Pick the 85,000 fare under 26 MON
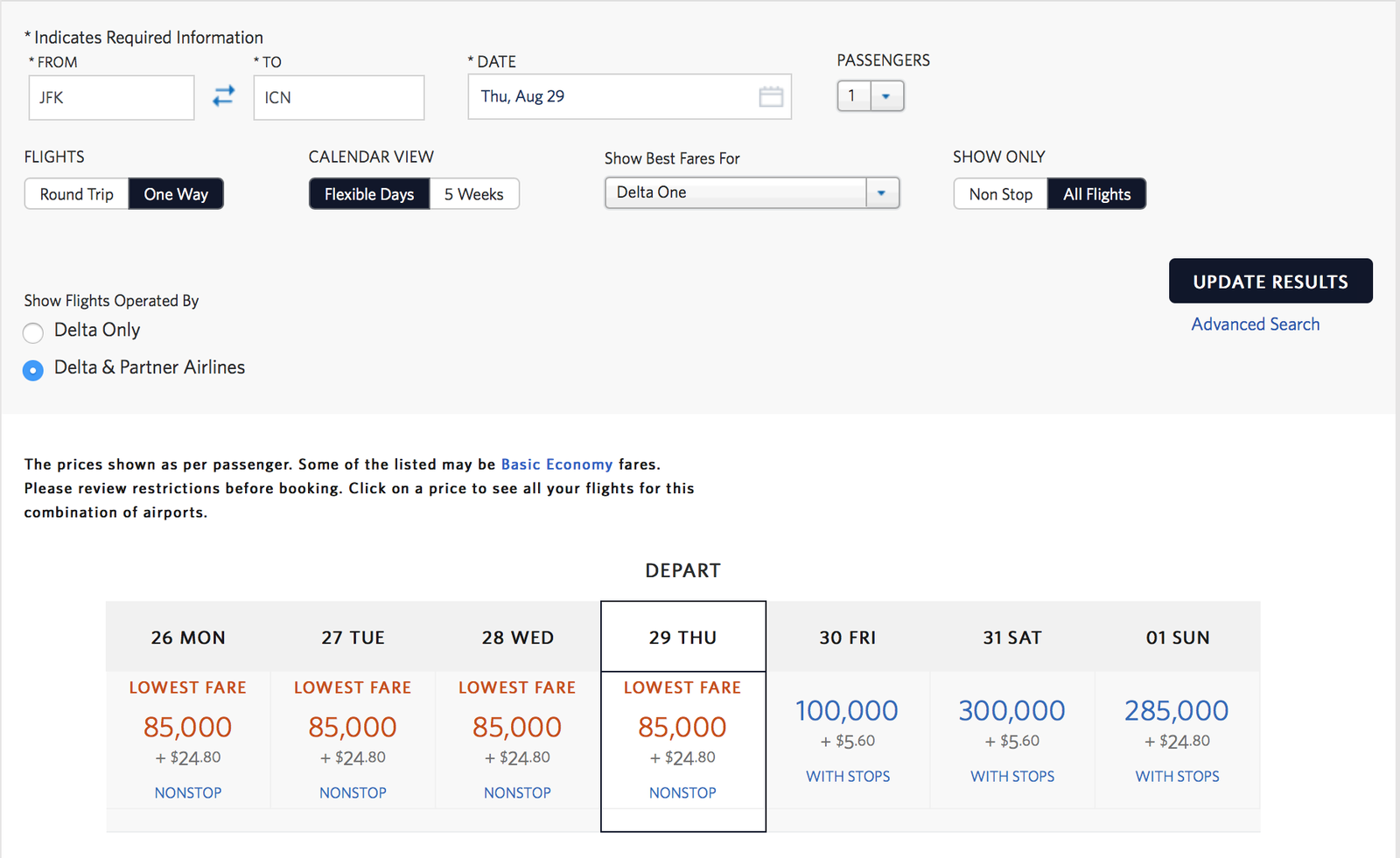Screen dimensions: 1400x858 (x=188, y=727)
